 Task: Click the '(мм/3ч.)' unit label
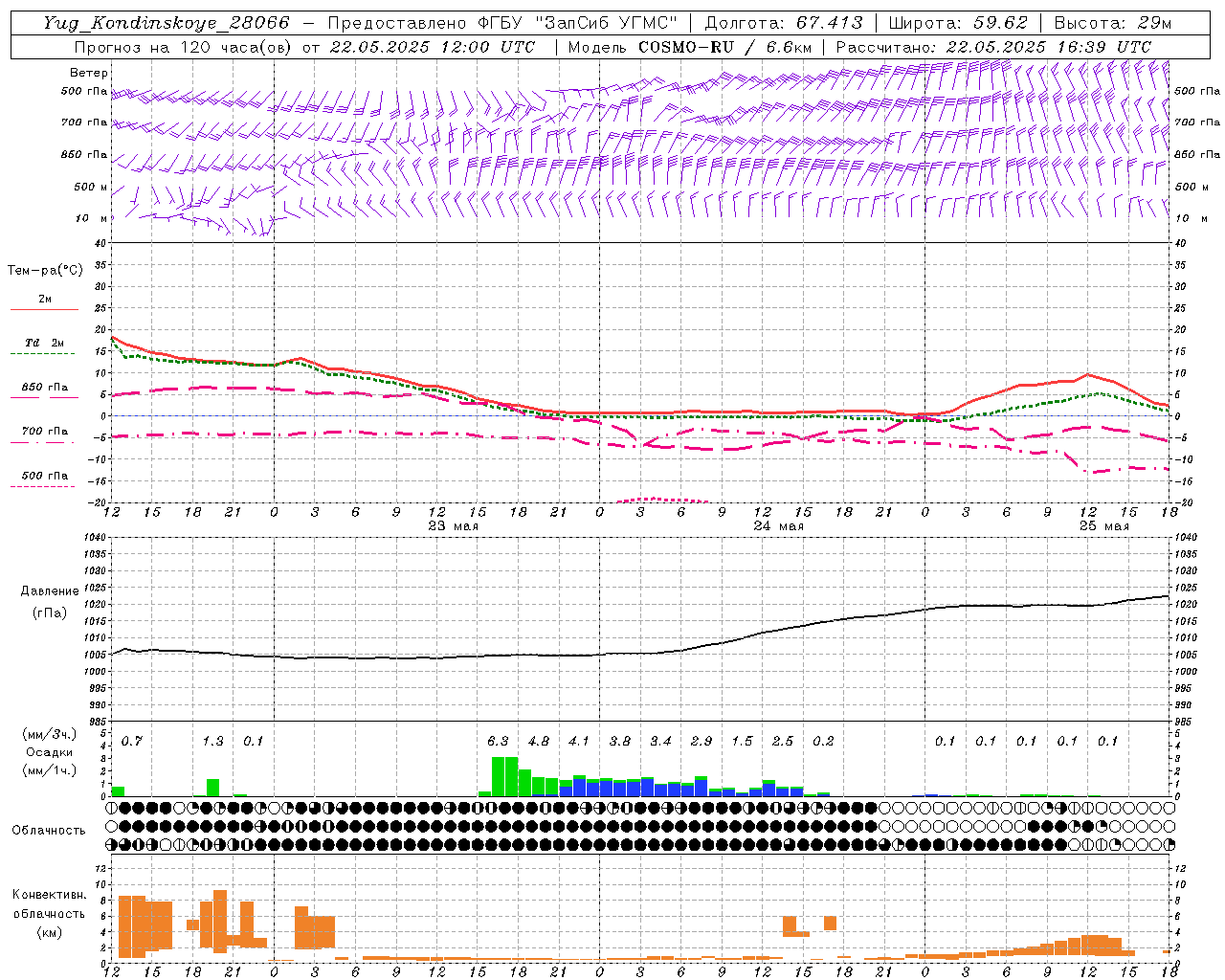click(x=50, y=734)
